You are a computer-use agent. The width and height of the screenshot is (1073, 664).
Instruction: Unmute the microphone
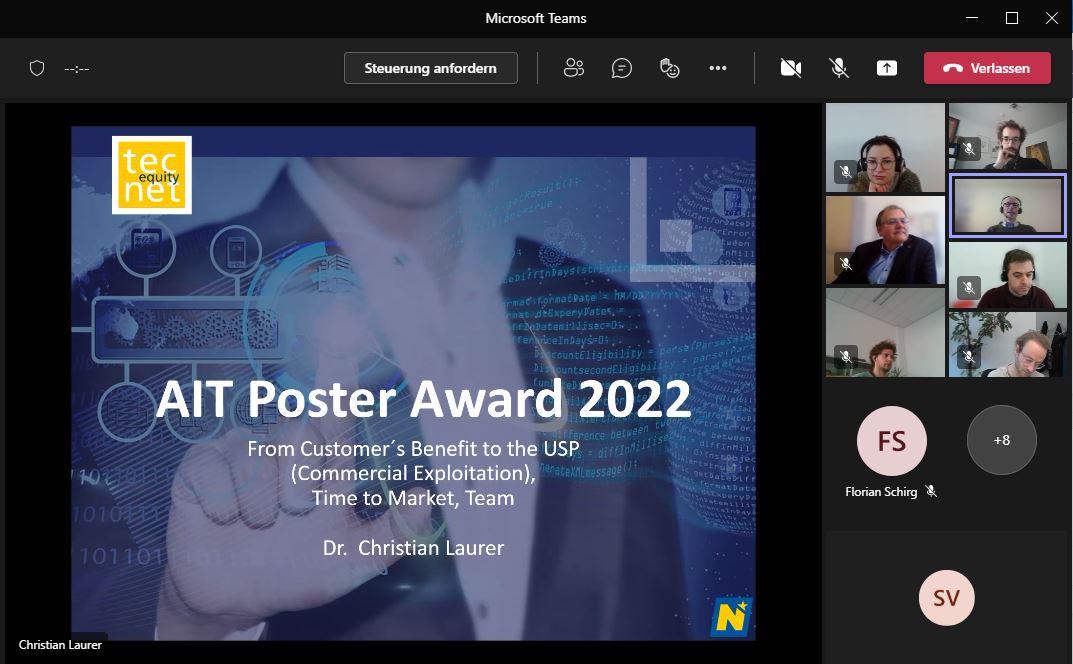pyautogui.click(x=839, y=68)
